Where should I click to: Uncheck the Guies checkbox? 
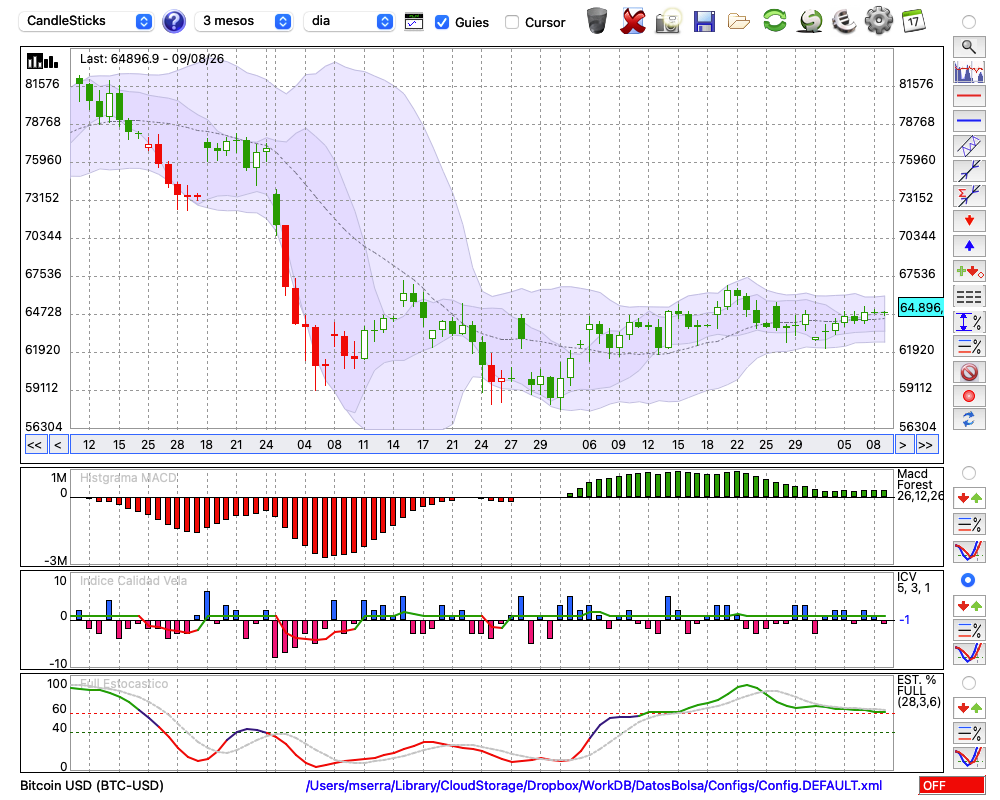[441, 22]
